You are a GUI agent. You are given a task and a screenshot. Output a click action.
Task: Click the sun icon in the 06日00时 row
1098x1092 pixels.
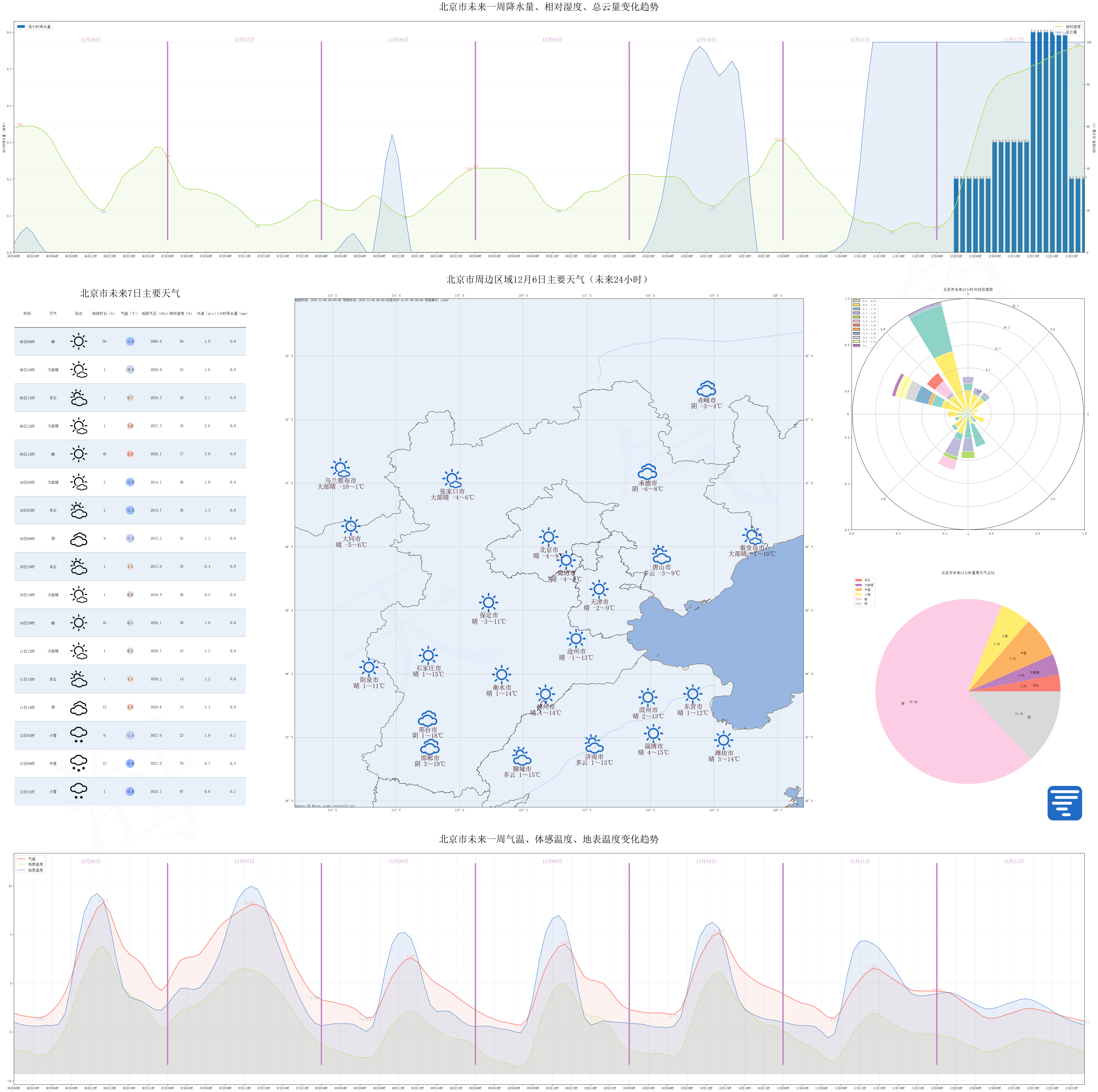point(79,342)
